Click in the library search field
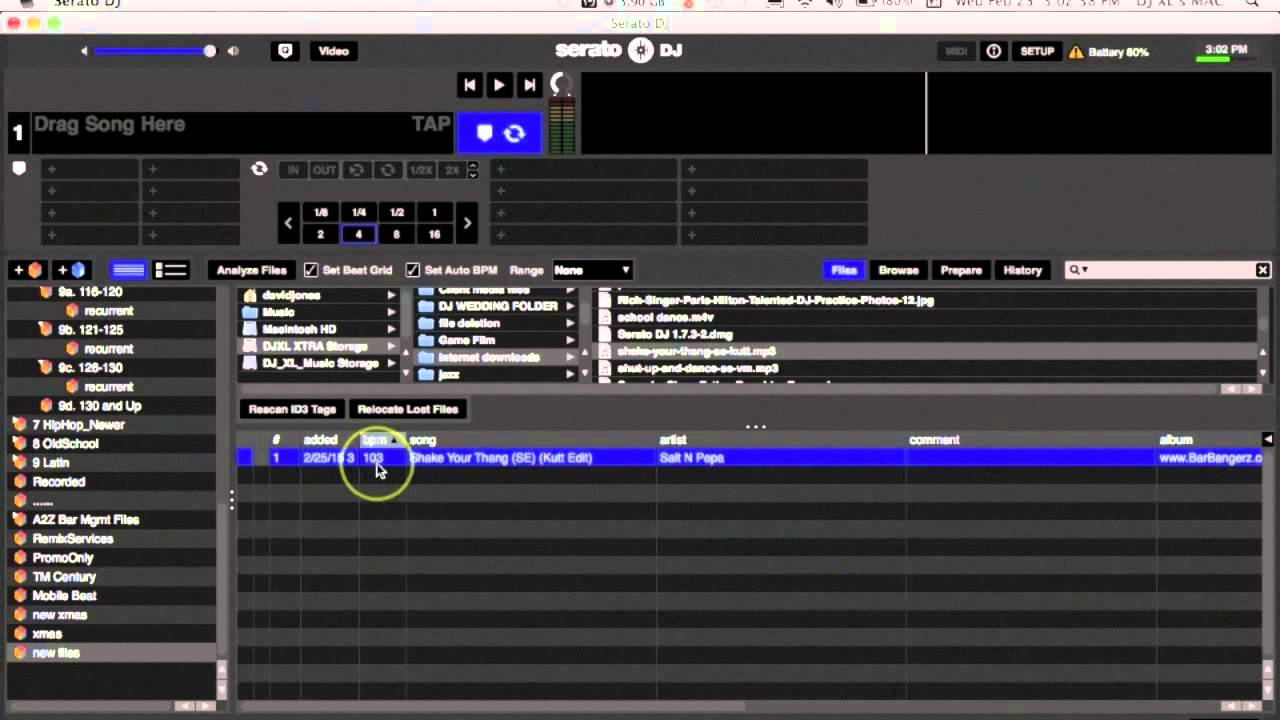Image resolution: width=1280 pixels, height=720 pixels. click(1168, 270)
